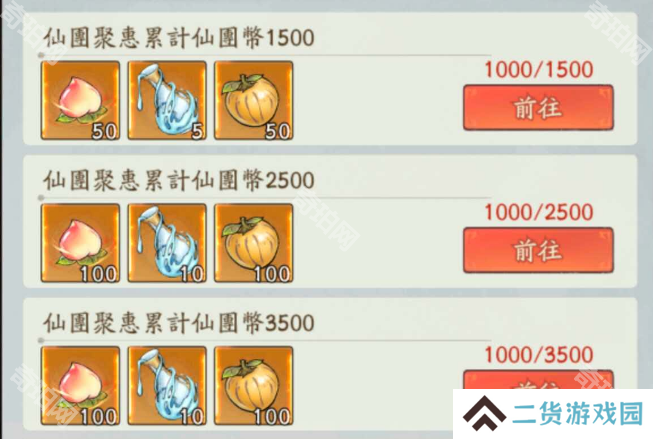
Task: Open the peach reward in the 3500 row
Action: [x=80, y=386]
